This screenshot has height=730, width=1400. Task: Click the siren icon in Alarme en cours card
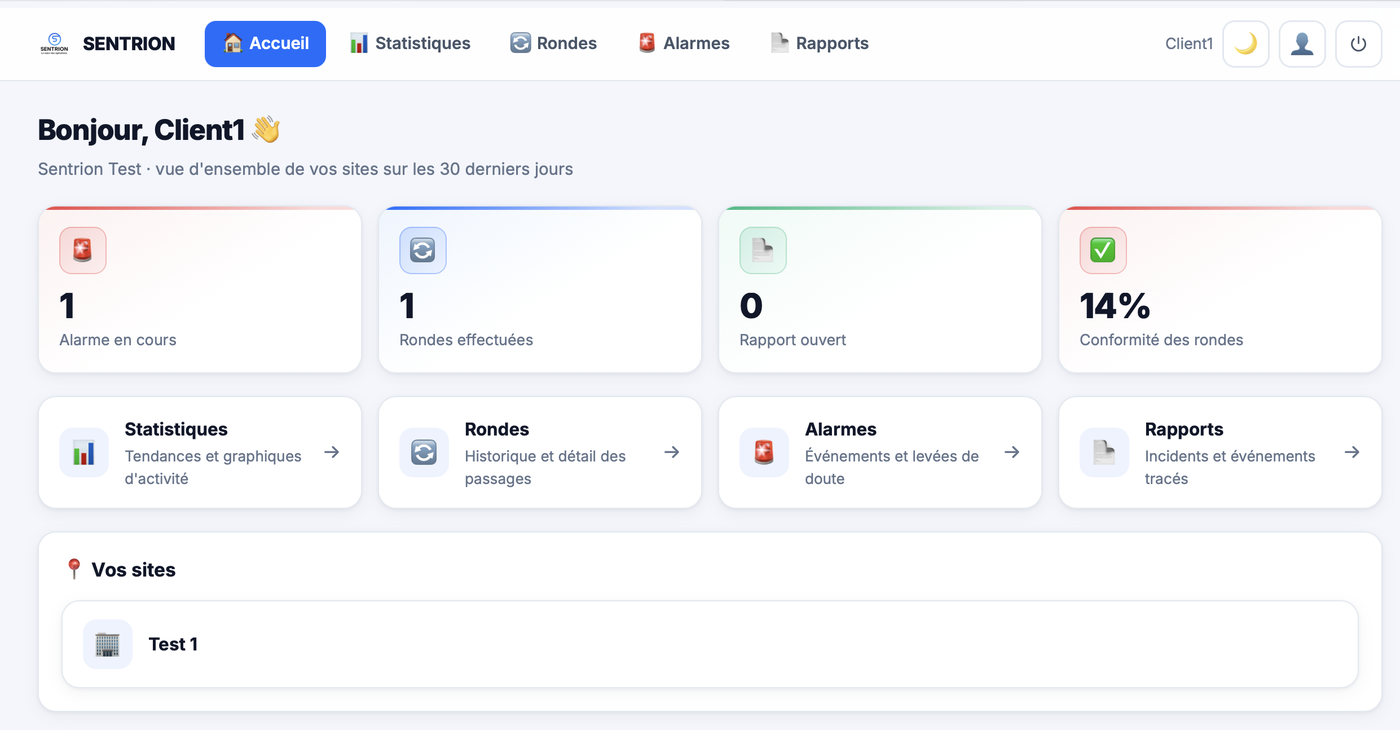point(83,250)
